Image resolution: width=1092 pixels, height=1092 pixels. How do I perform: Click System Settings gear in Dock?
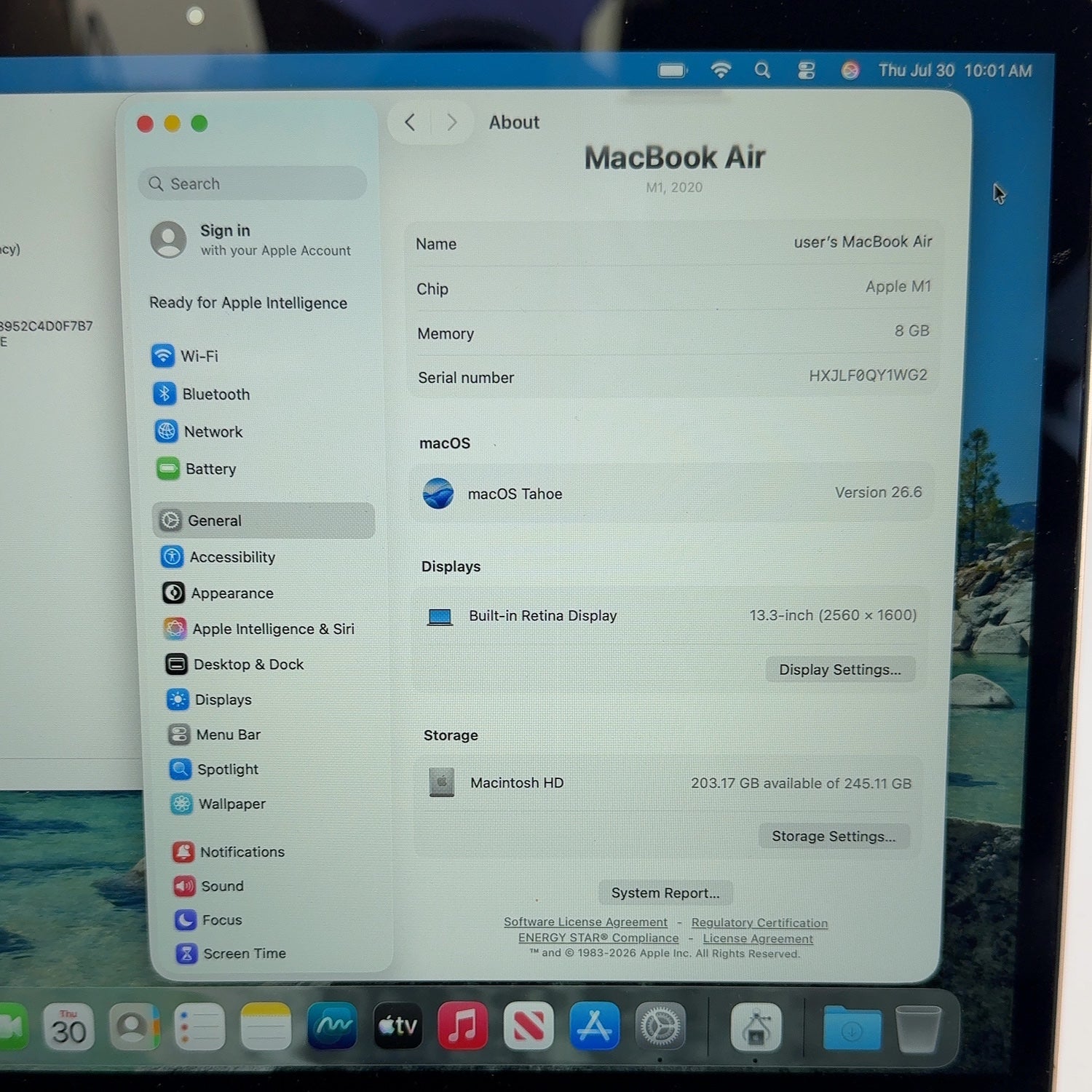click(x=660, y=1026)
